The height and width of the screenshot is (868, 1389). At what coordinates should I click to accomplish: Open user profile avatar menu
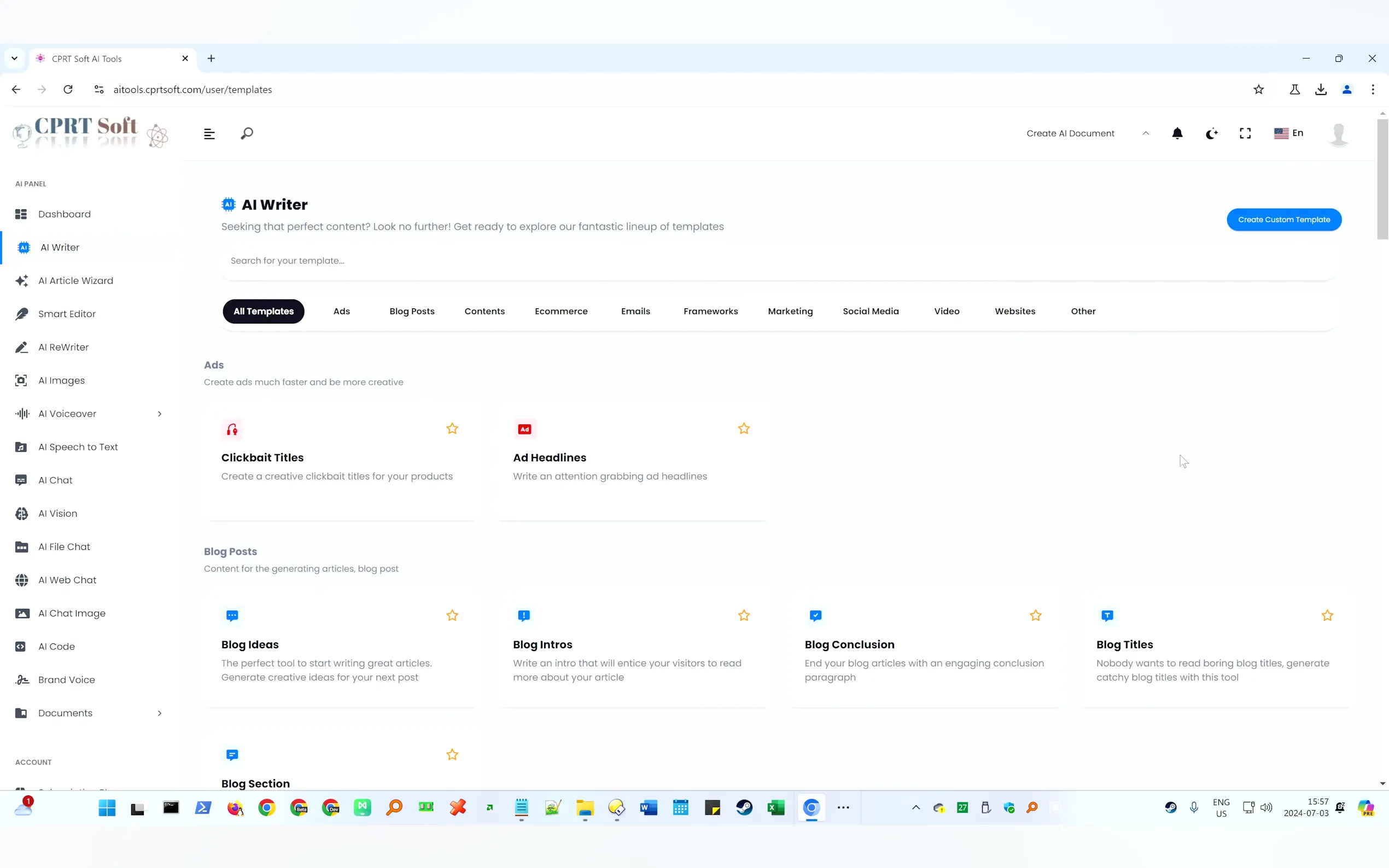click(1339, 134)
